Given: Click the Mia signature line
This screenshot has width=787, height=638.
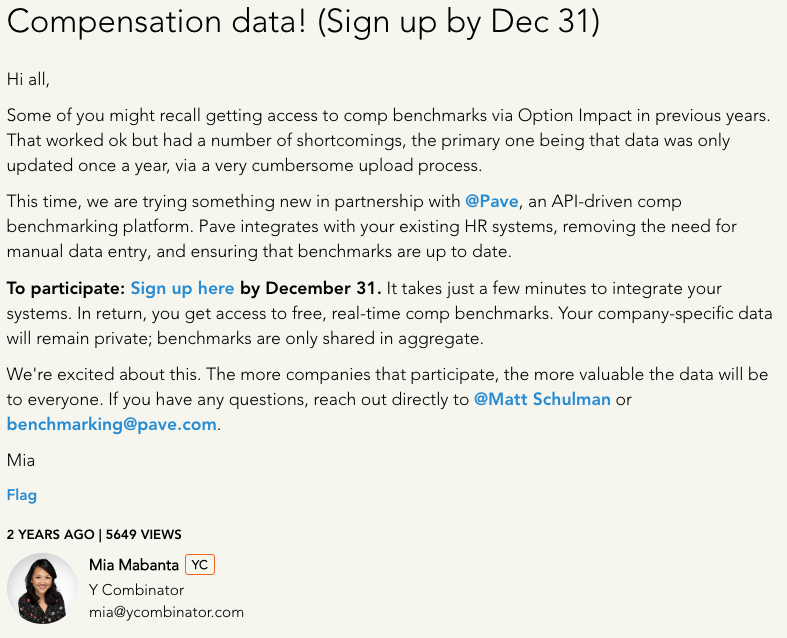Looking at the screenshot, I should click(x=21, y=460).
